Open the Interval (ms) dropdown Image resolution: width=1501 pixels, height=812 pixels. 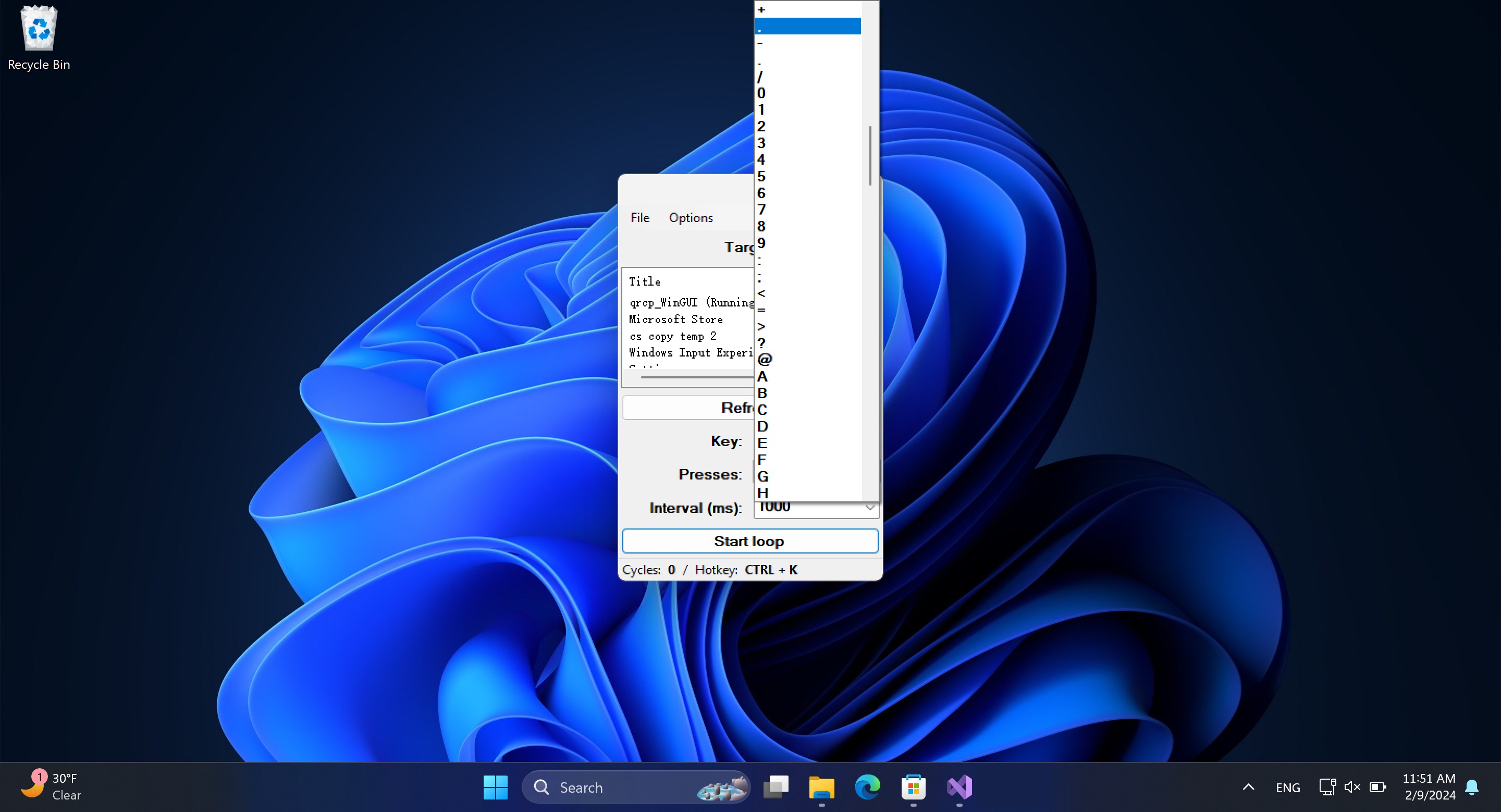[x=869, y=508]
